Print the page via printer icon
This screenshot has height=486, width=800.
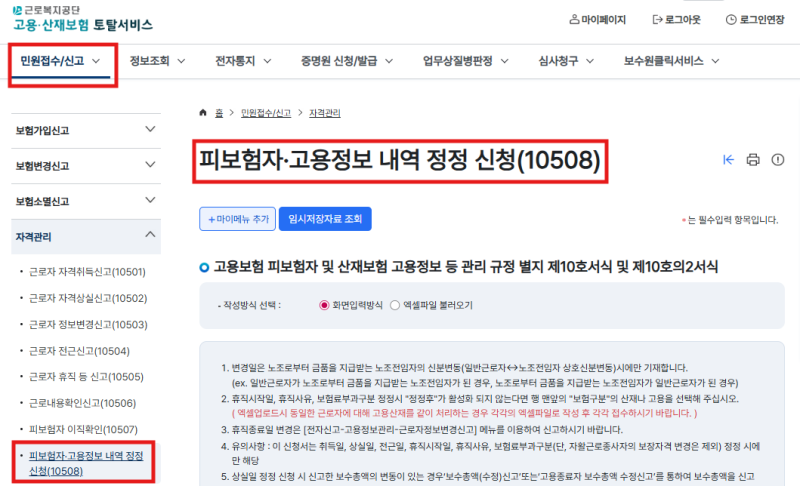753,160
